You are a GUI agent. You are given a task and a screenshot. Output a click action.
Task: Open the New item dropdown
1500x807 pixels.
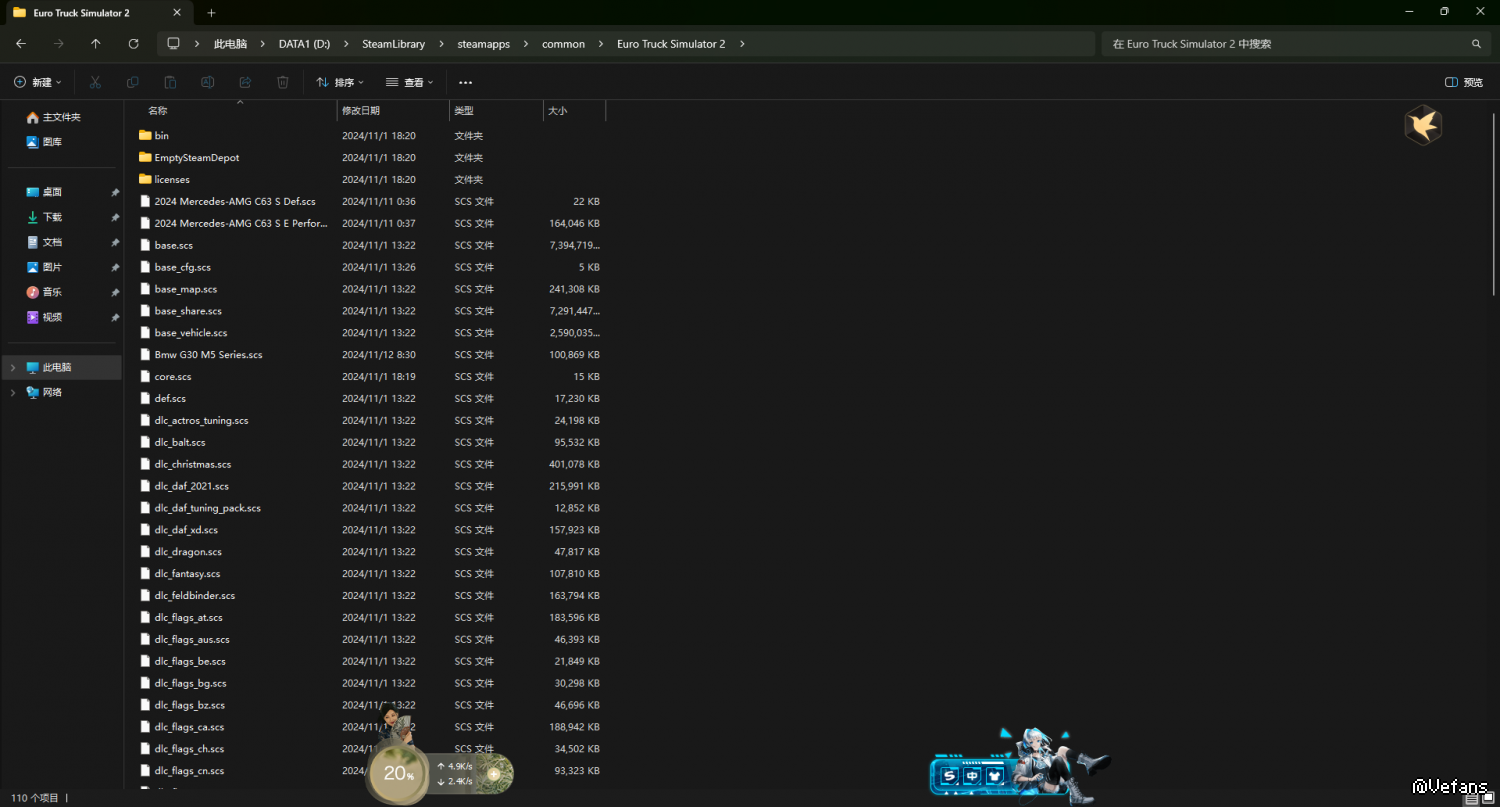click(x=38, y=82)
